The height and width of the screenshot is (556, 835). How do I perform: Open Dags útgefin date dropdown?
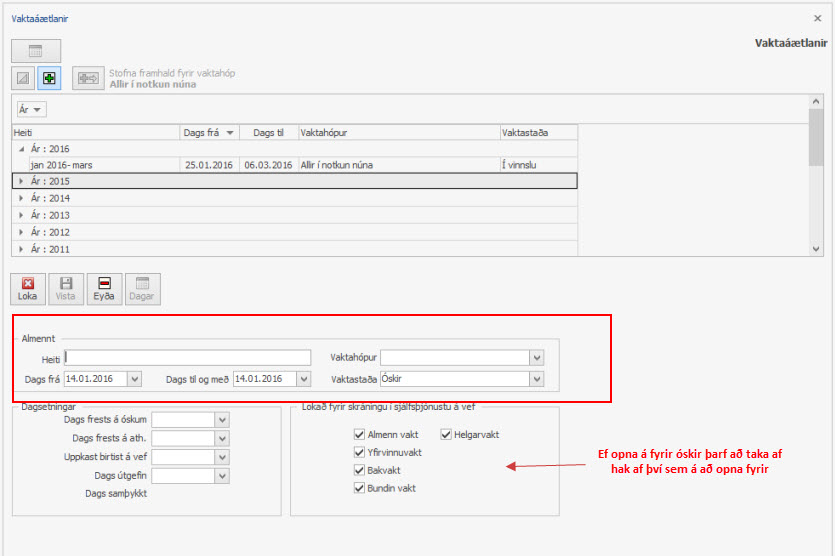coord(223,476)
